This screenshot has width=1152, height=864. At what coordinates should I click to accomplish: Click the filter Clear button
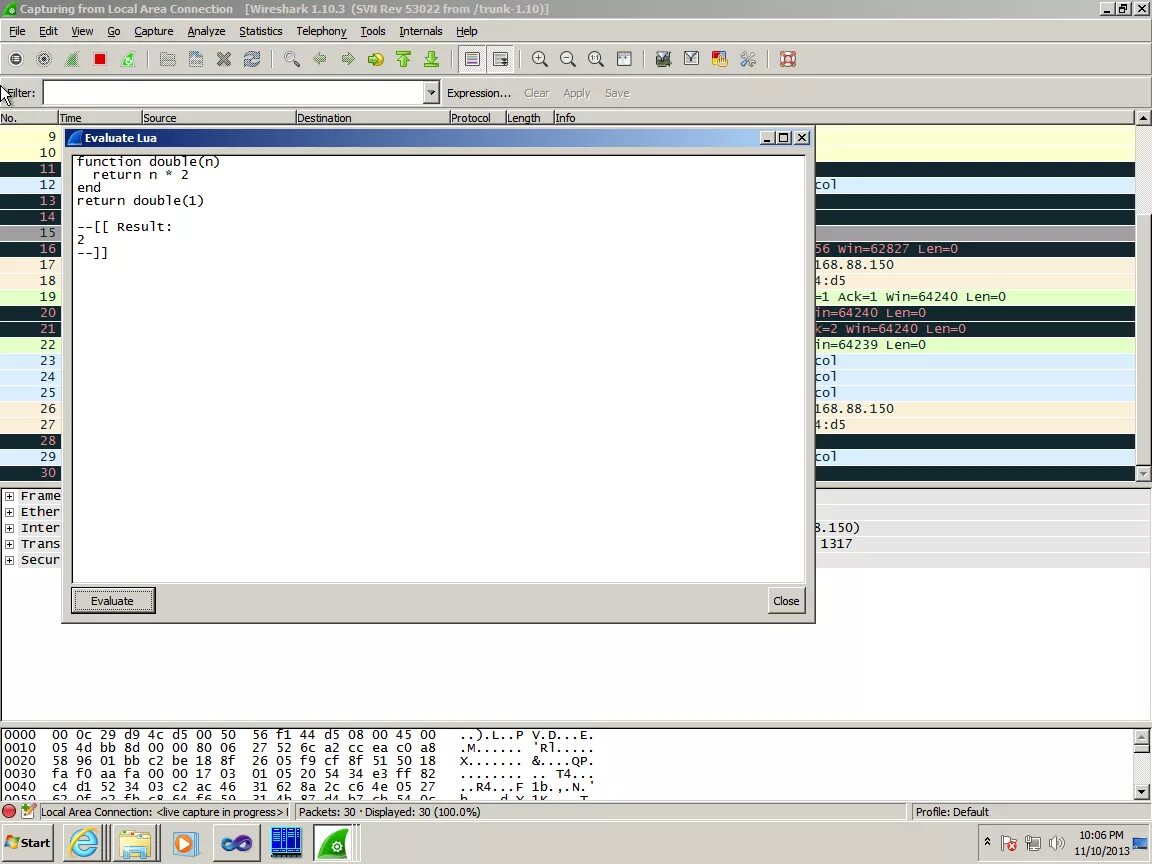tap(536, 93)
